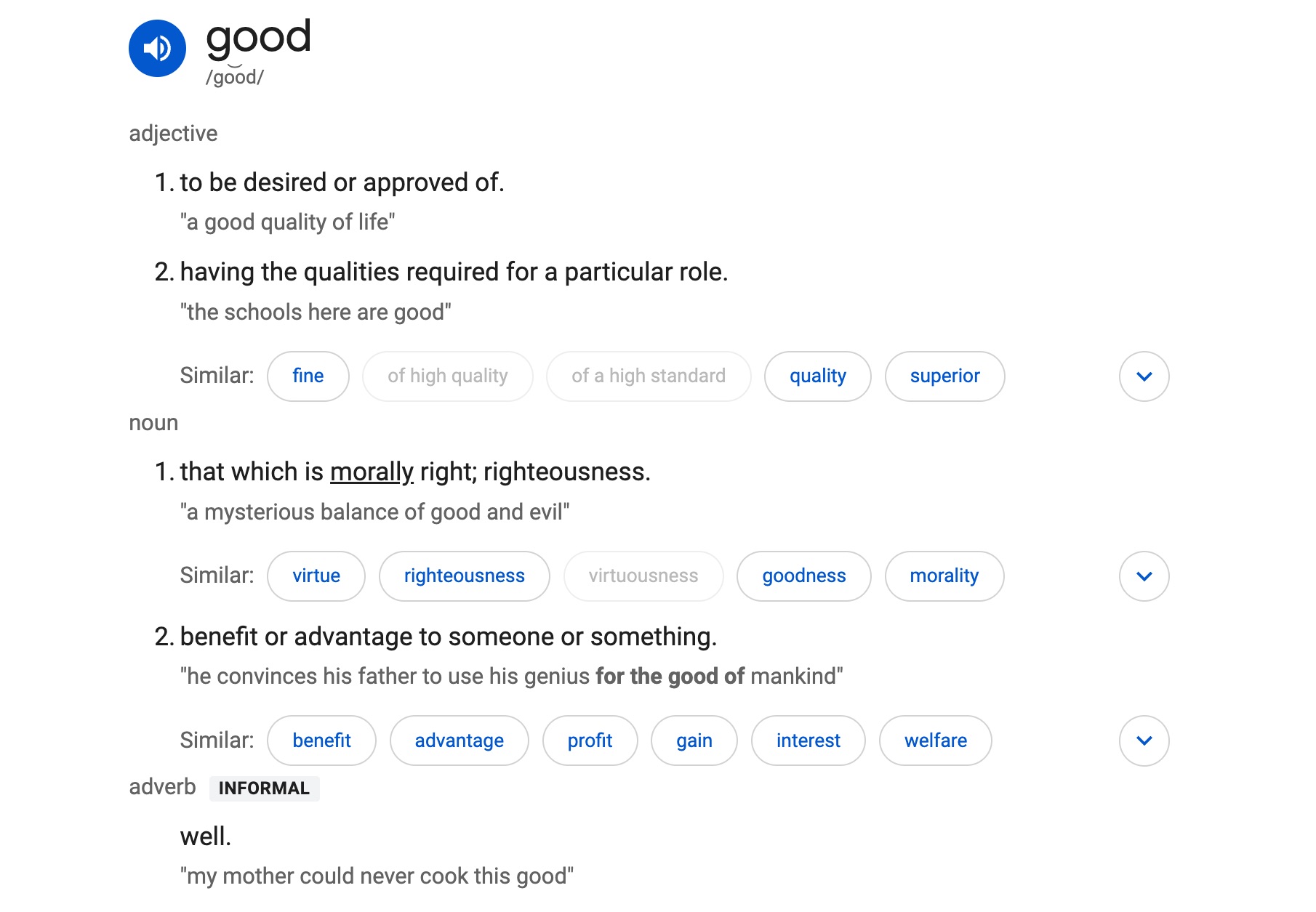Choose the 'welfare' synonym chip

[935, 741]
